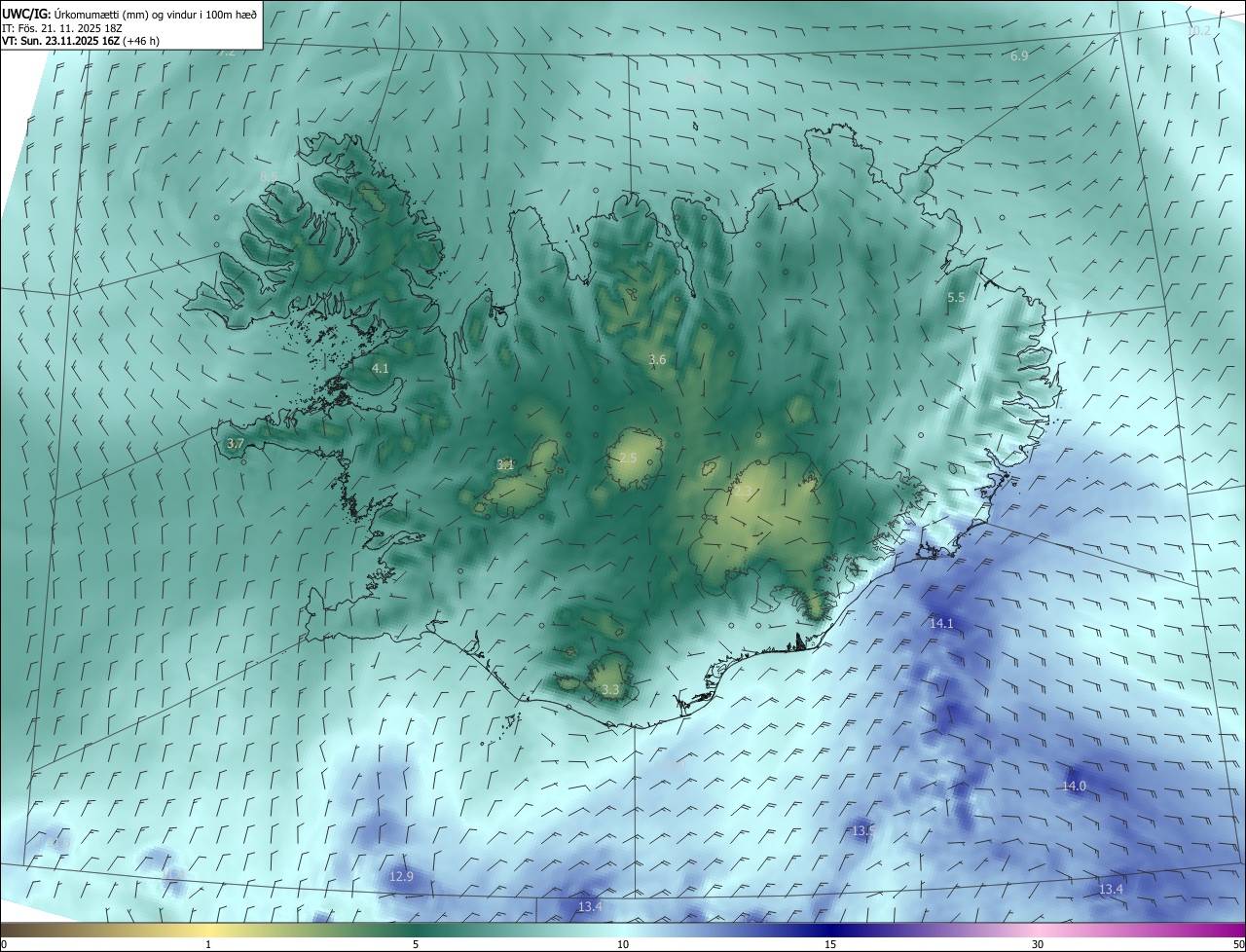Click the colorbar tick label 1
The image size is (1246, 952).
[208, 944]
